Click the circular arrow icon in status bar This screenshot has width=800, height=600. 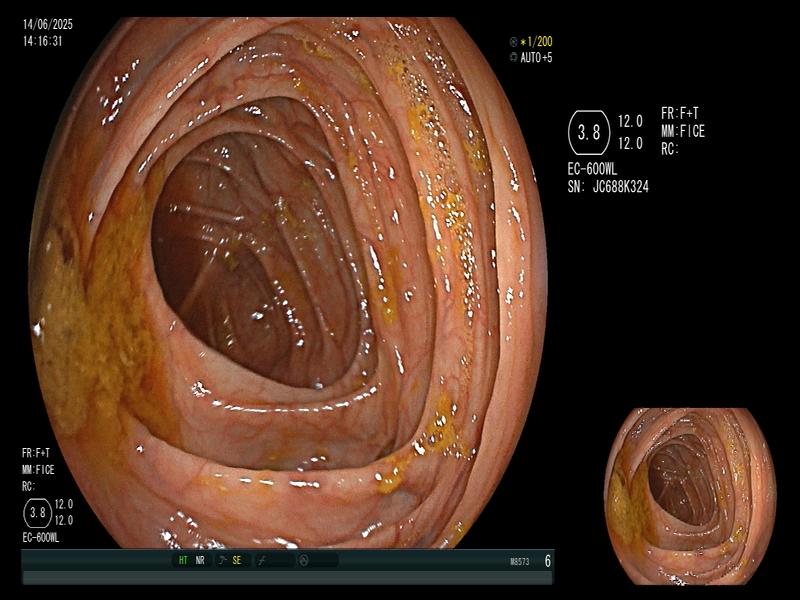(304, 561)
